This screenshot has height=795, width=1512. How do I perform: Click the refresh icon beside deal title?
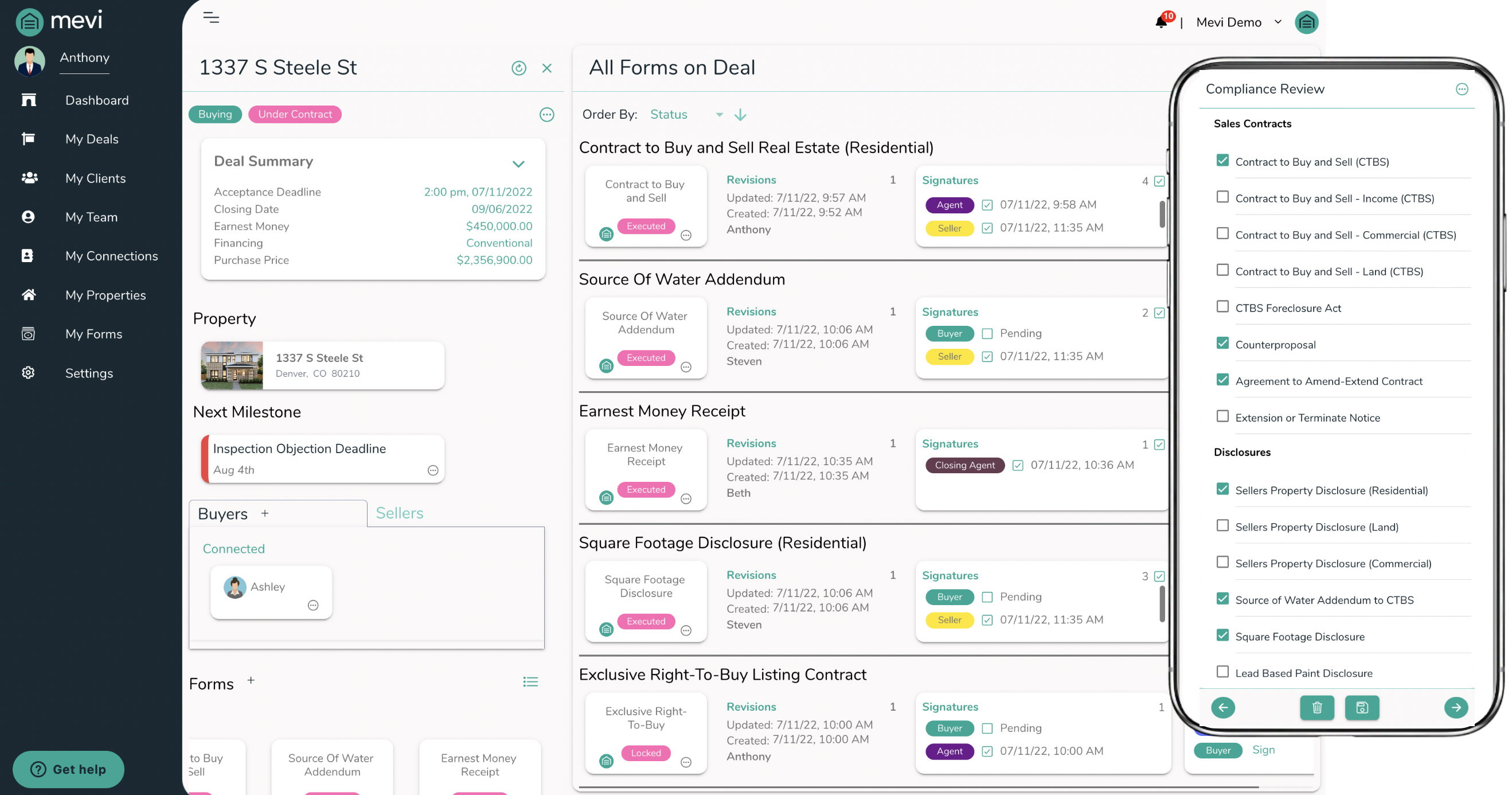pos(518,68)
